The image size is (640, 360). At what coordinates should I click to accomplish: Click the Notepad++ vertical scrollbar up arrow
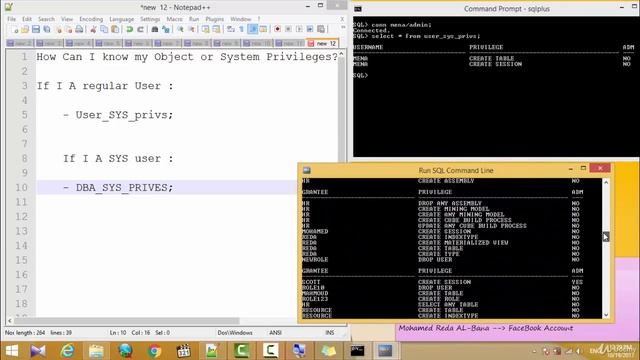tap(342, 53)
